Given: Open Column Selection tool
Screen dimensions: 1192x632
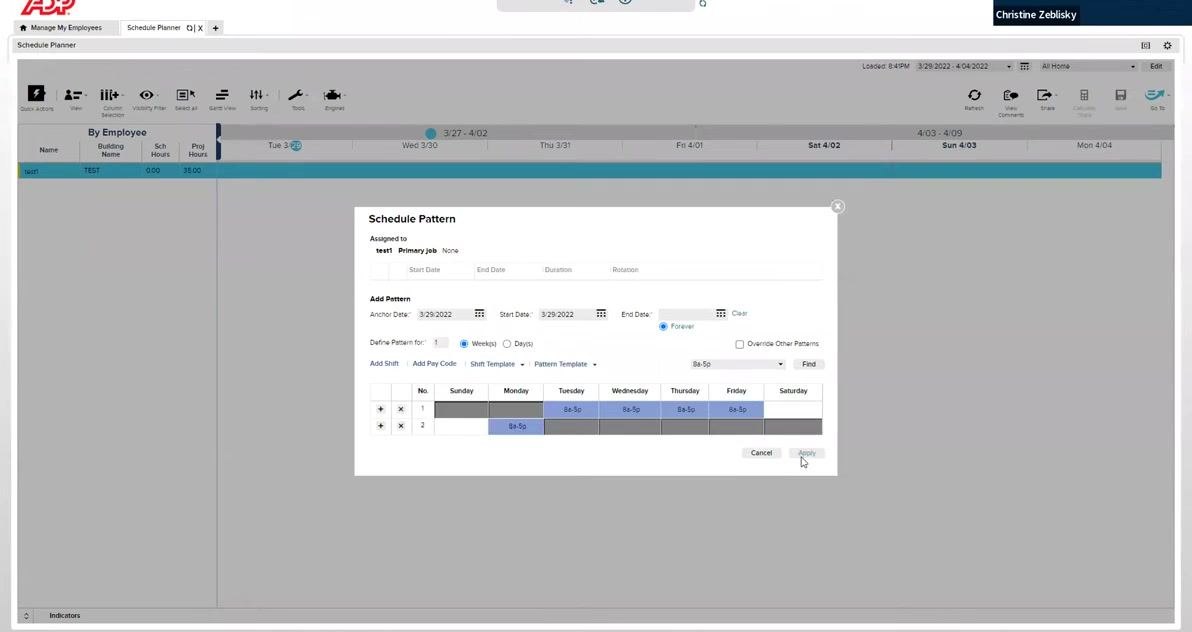Looking at the screenshot, I should [109, 95].
